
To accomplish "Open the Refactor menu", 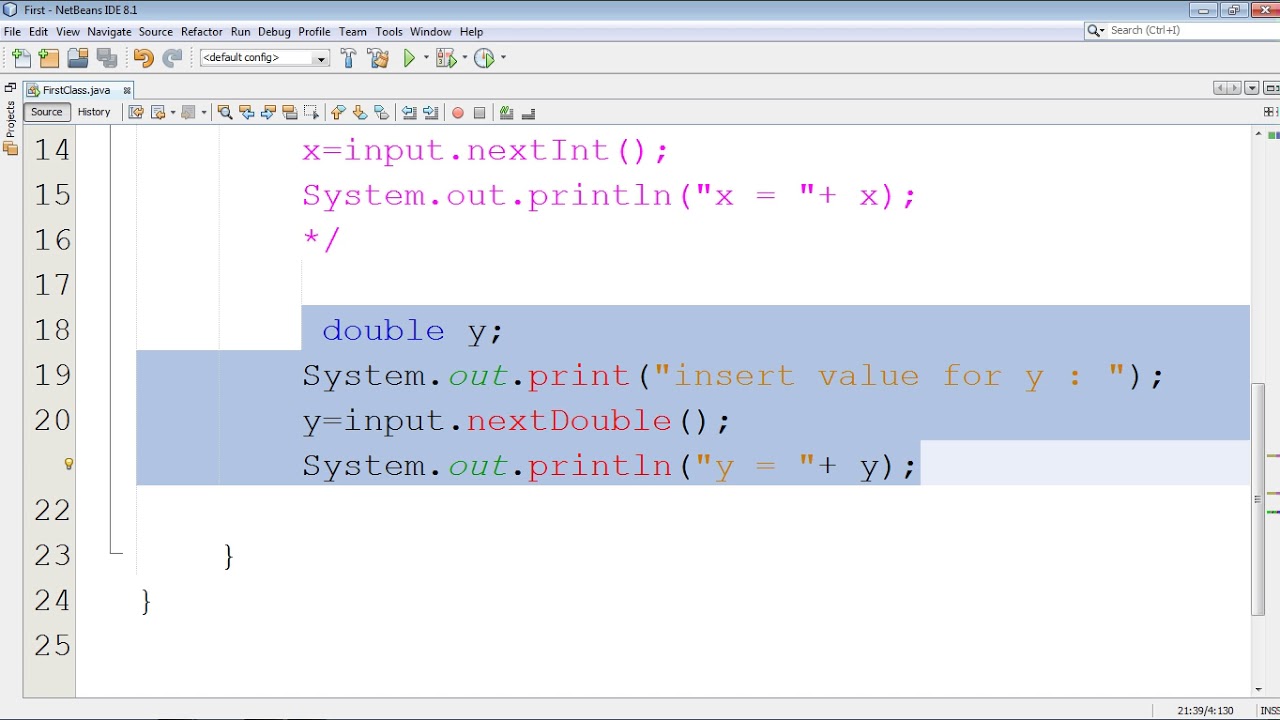I will pyautogui.click(x=202, y=32).
